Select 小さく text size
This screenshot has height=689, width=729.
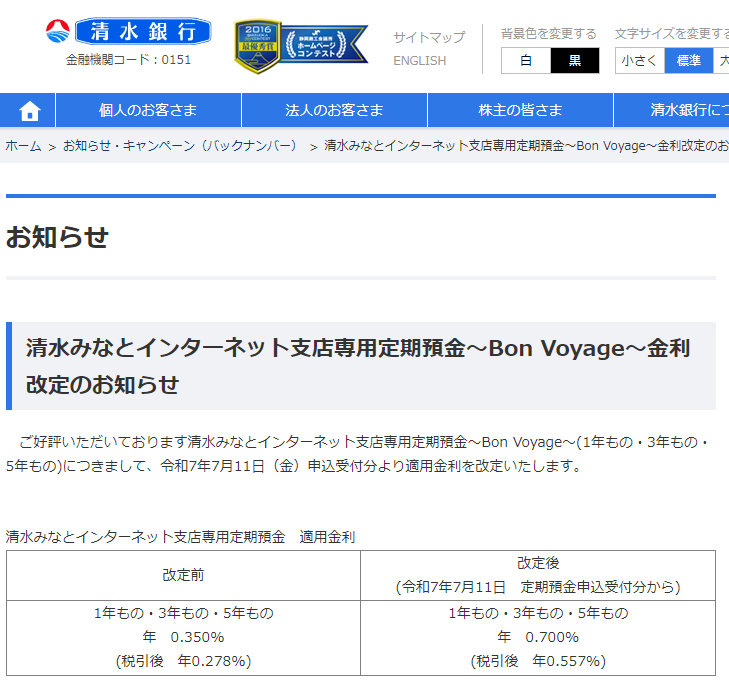[640, 60]
